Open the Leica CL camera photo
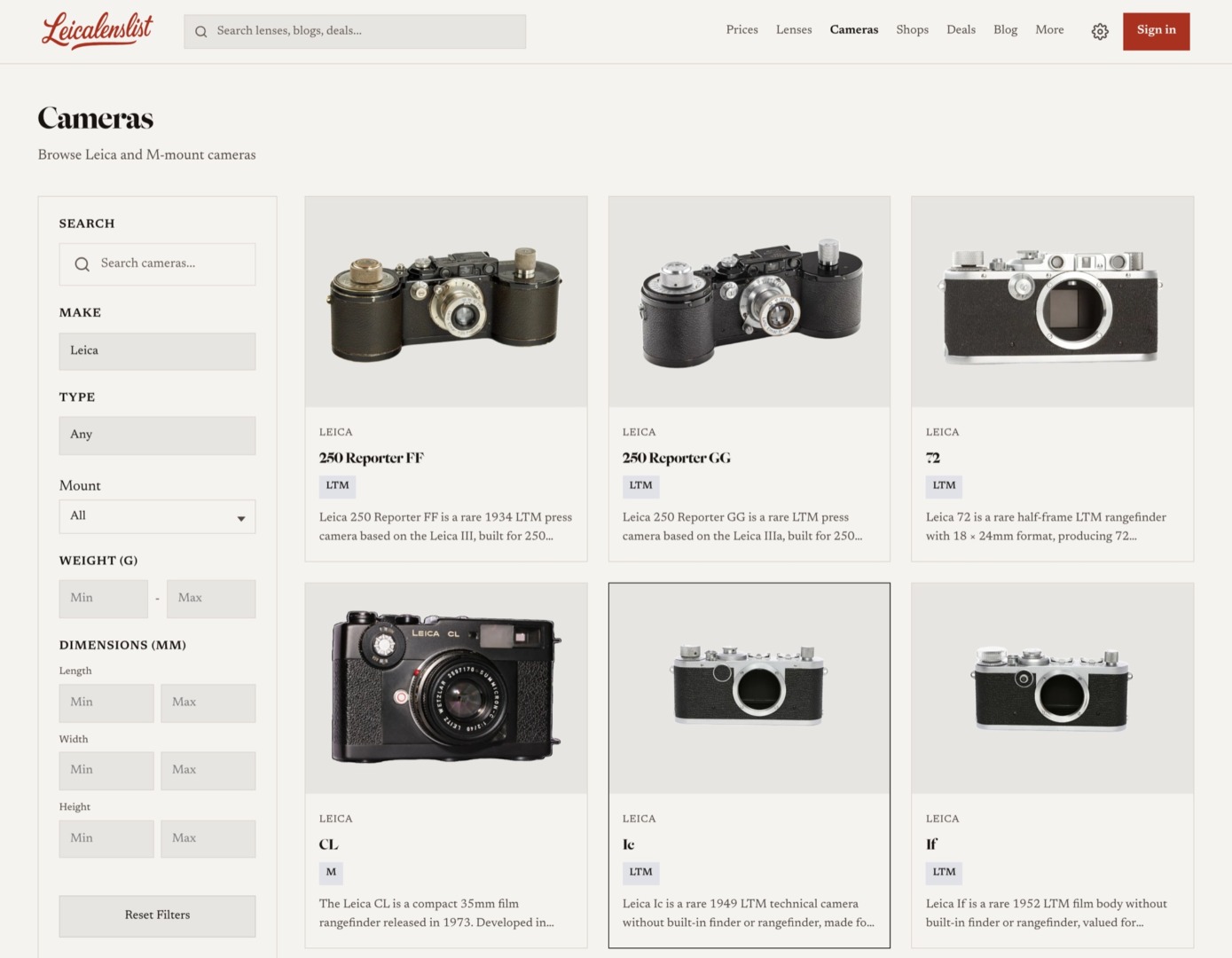Viewport: 1232px width, 958px height. pyautogui.click(x=446, y=688)
